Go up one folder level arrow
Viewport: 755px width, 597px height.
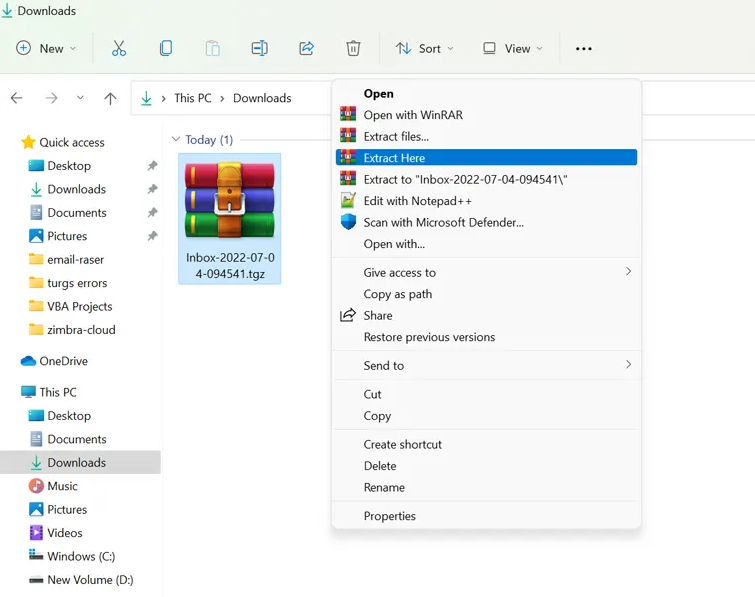[110, 98]
